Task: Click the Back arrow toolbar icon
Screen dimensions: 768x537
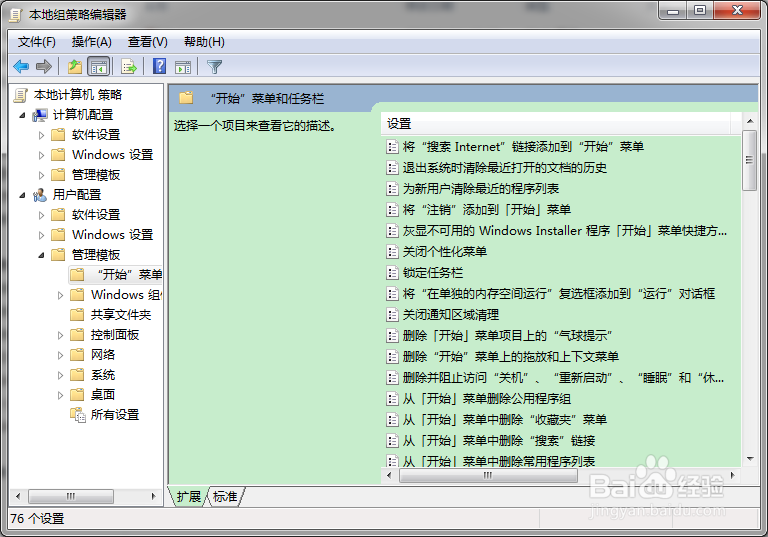Action: tap(21, 66)
